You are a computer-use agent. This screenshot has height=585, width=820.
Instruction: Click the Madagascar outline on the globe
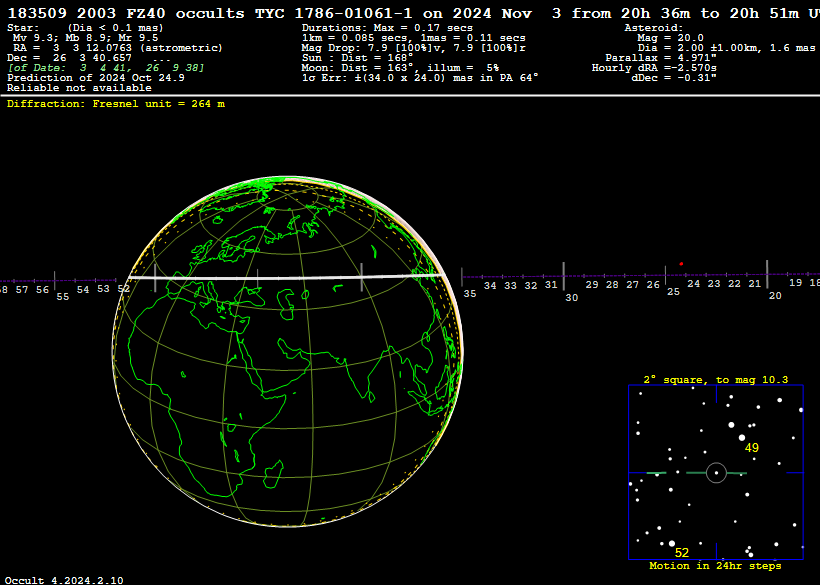(x=273, y=474)
